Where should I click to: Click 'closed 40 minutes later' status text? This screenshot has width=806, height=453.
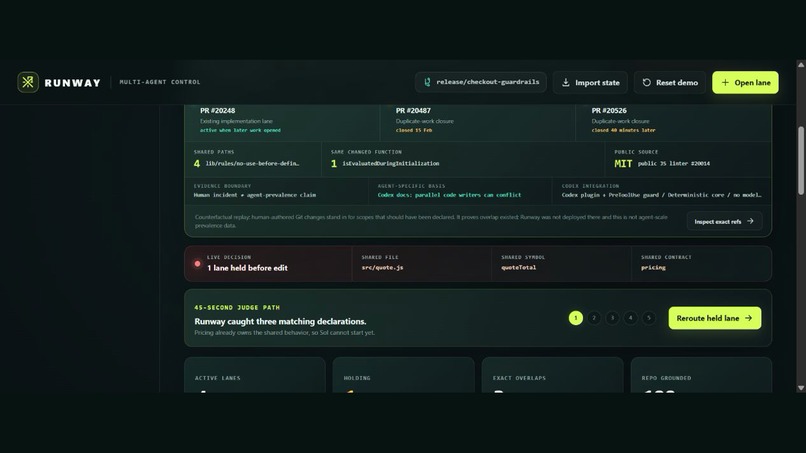tap(624, 130)
